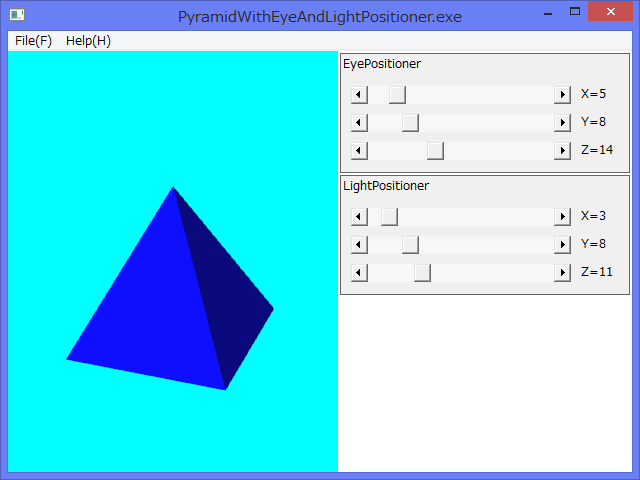
Task: Click right arrow of EyePositioner Z scrollbar
Action: pos(562,151)
